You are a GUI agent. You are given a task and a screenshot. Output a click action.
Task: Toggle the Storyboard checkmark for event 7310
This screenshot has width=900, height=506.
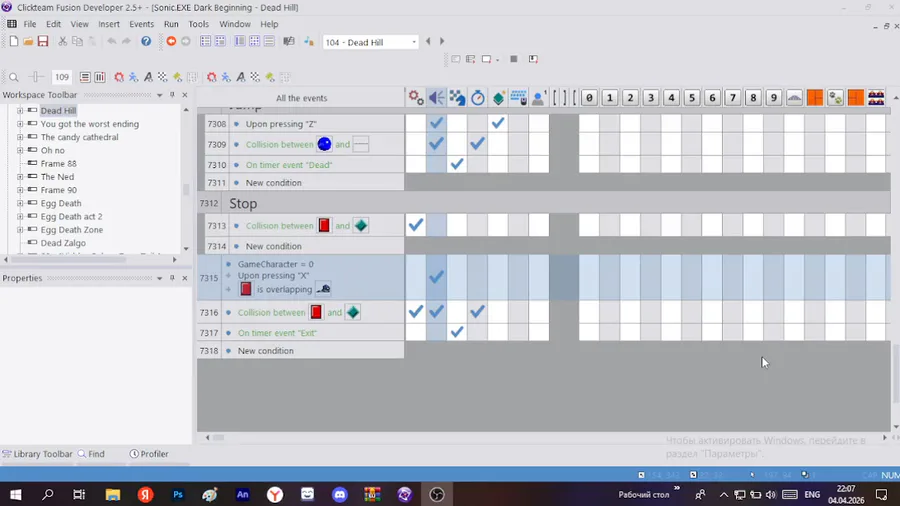(457, 164)
